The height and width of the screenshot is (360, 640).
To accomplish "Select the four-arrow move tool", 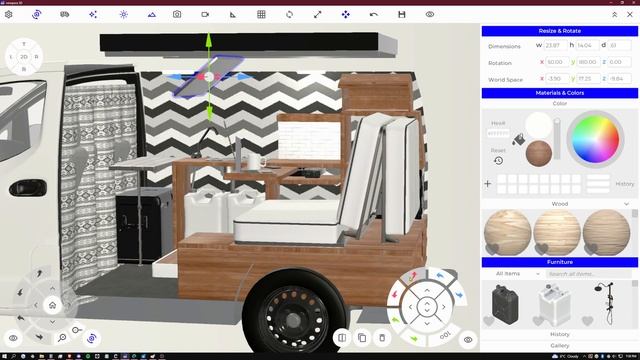I will click(x=346, y=14).
